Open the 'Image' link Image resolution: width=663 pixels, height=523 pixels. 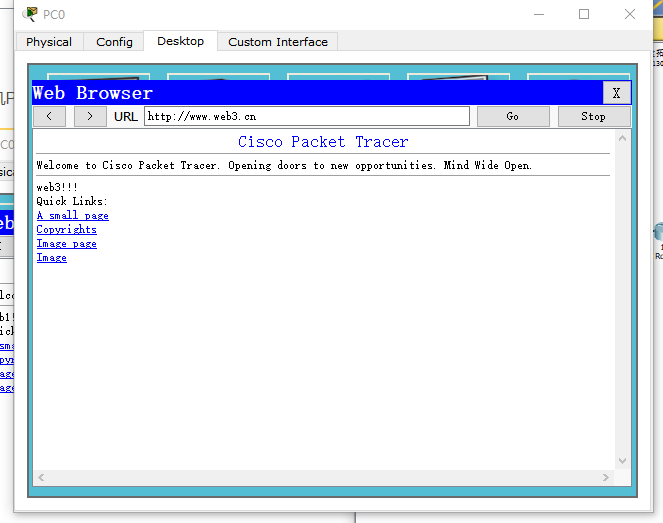click(x=52, y=257)
